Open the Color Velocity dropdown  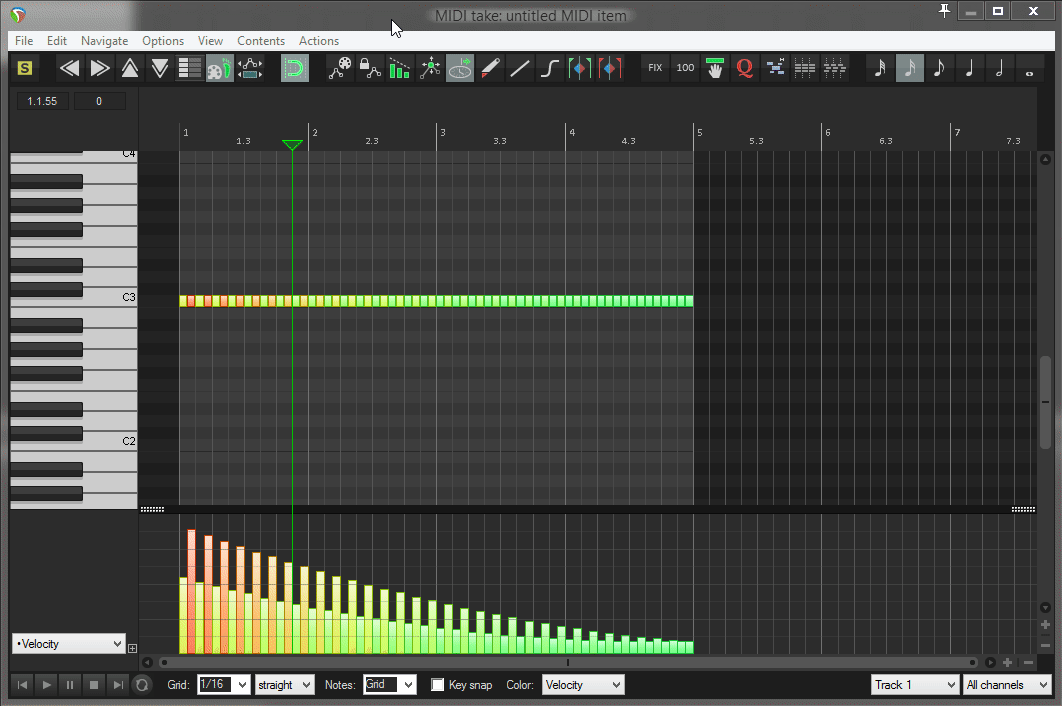(583, 685)
